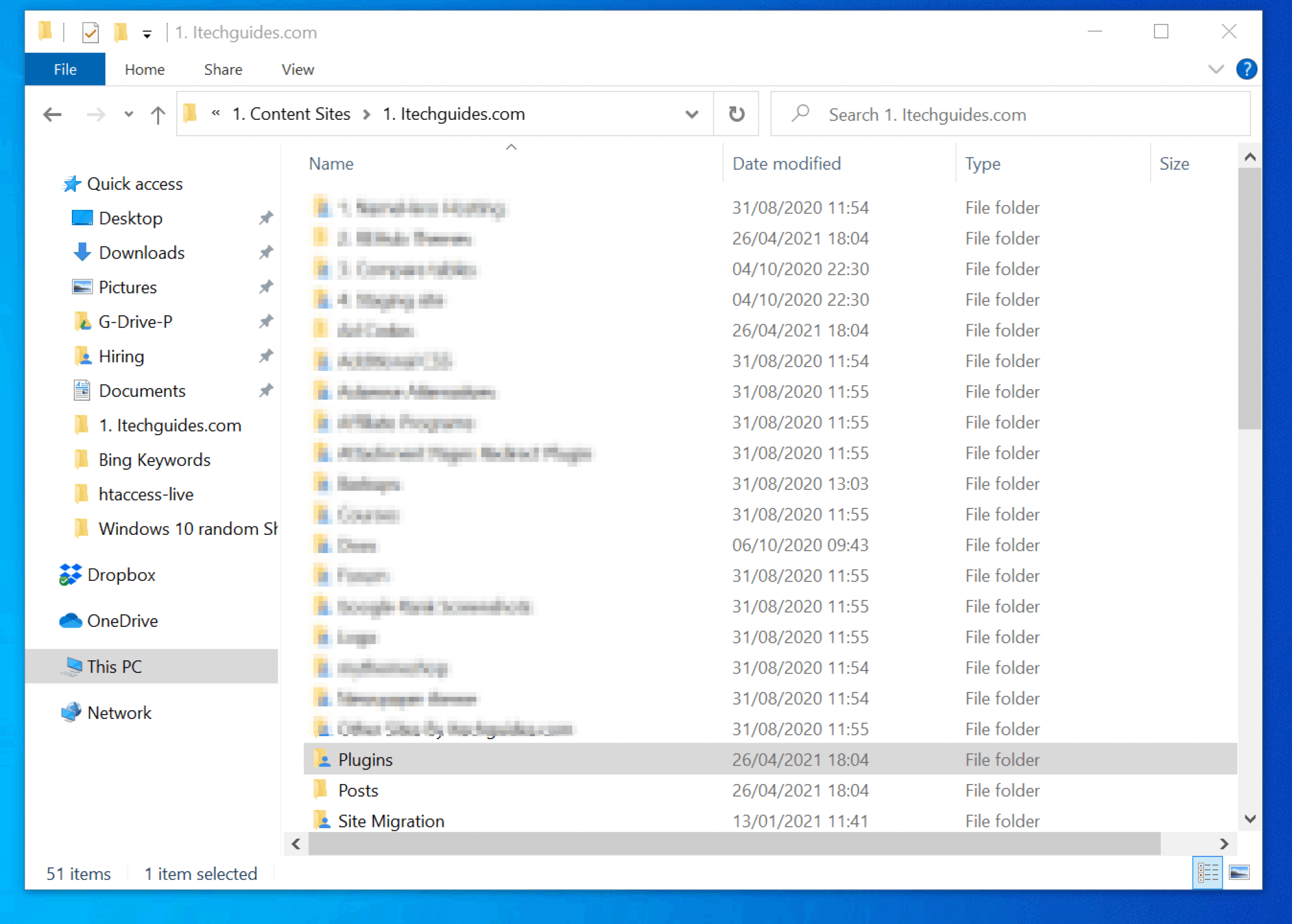1292x924 pixels.
Task: Open the recent locations dropdown arrow
Action: click(129, 114)
